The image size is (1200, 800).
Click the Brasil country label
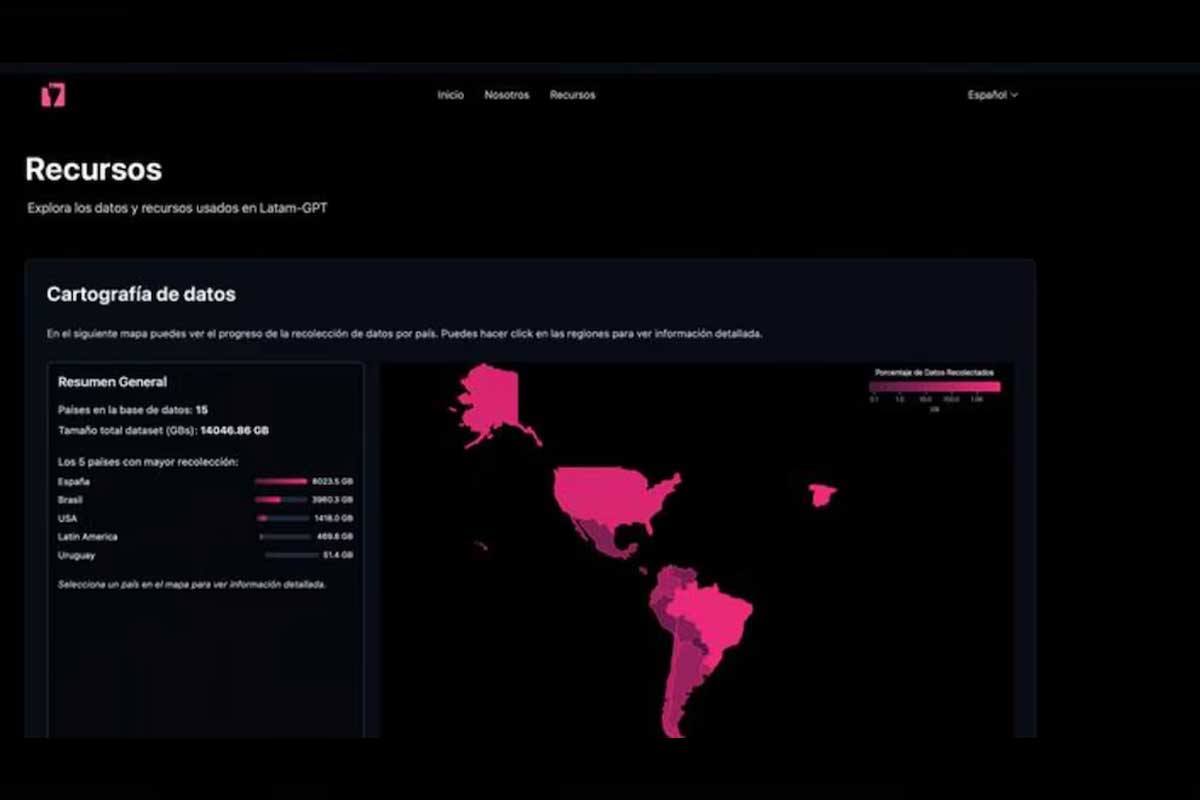click(71, 499)
